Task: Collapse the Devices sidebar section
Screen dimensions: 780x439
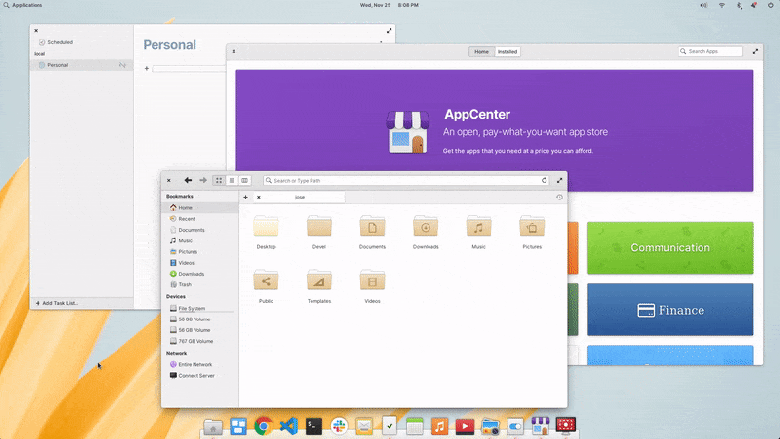Action: pos(176,296)
